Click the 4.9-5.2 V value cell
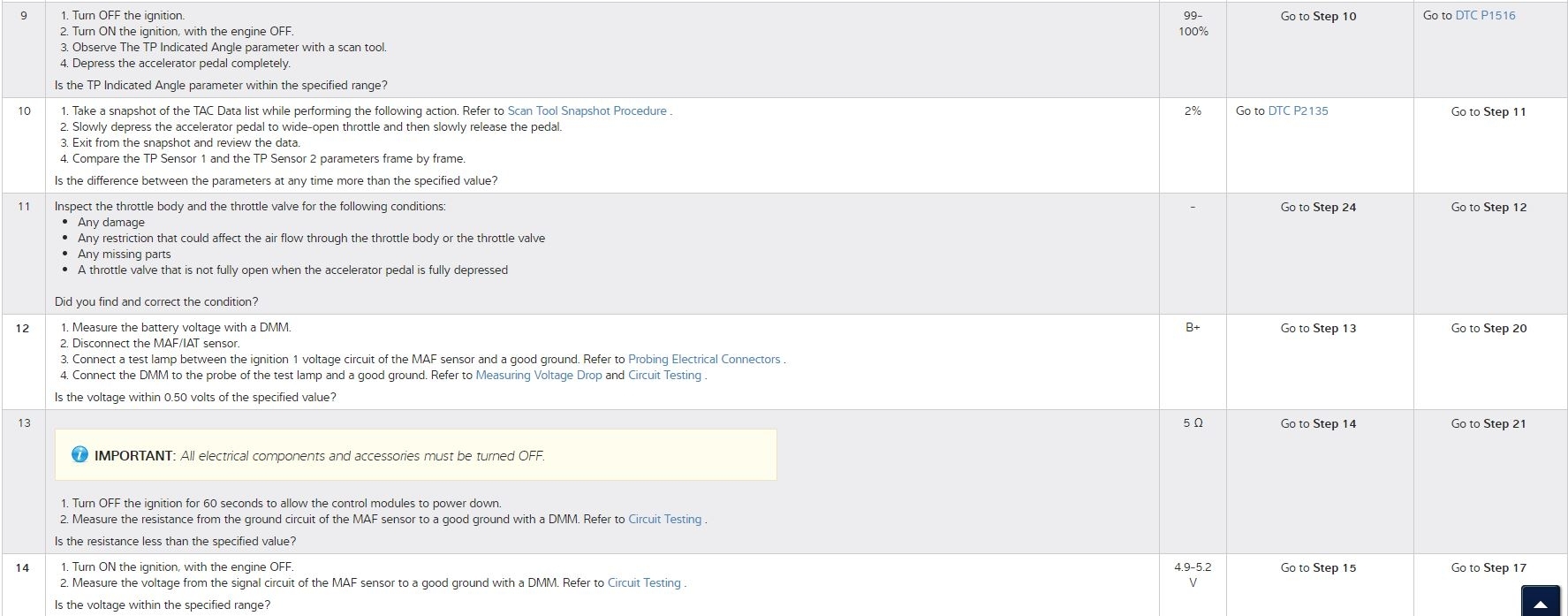This screenshot has height=616, width=1568. 1193,575
